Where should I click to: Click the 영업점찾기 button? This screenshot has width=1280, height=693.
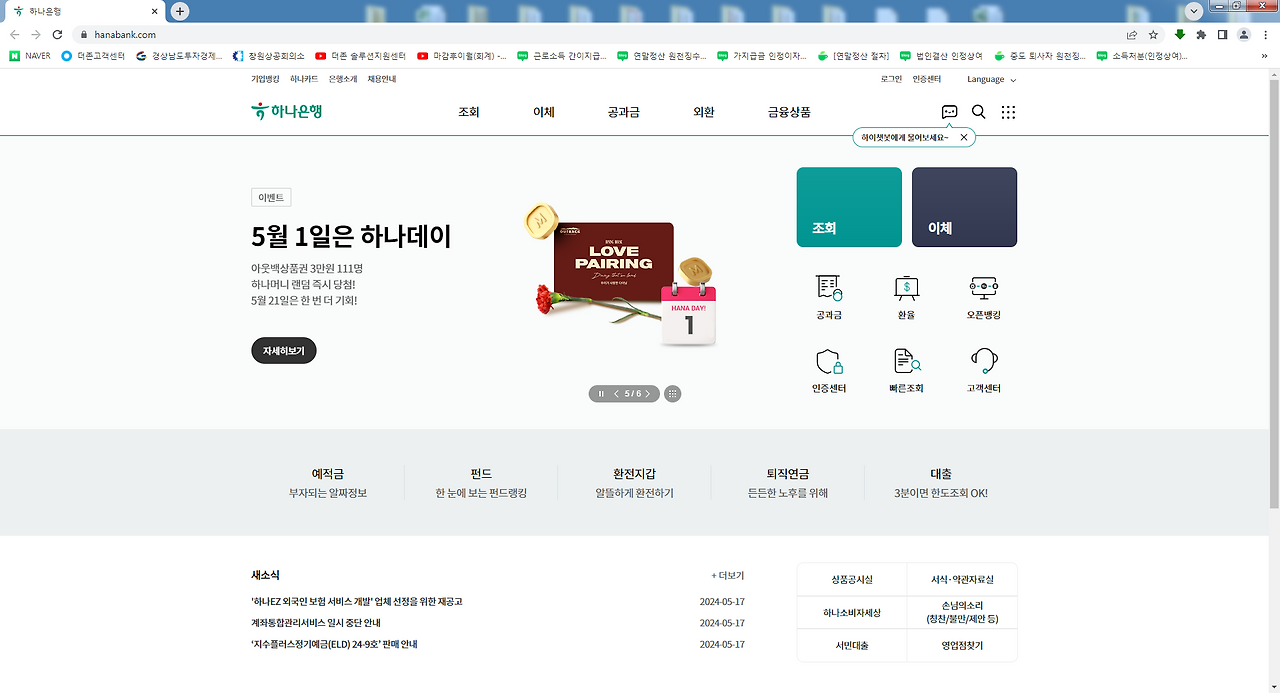962,646
